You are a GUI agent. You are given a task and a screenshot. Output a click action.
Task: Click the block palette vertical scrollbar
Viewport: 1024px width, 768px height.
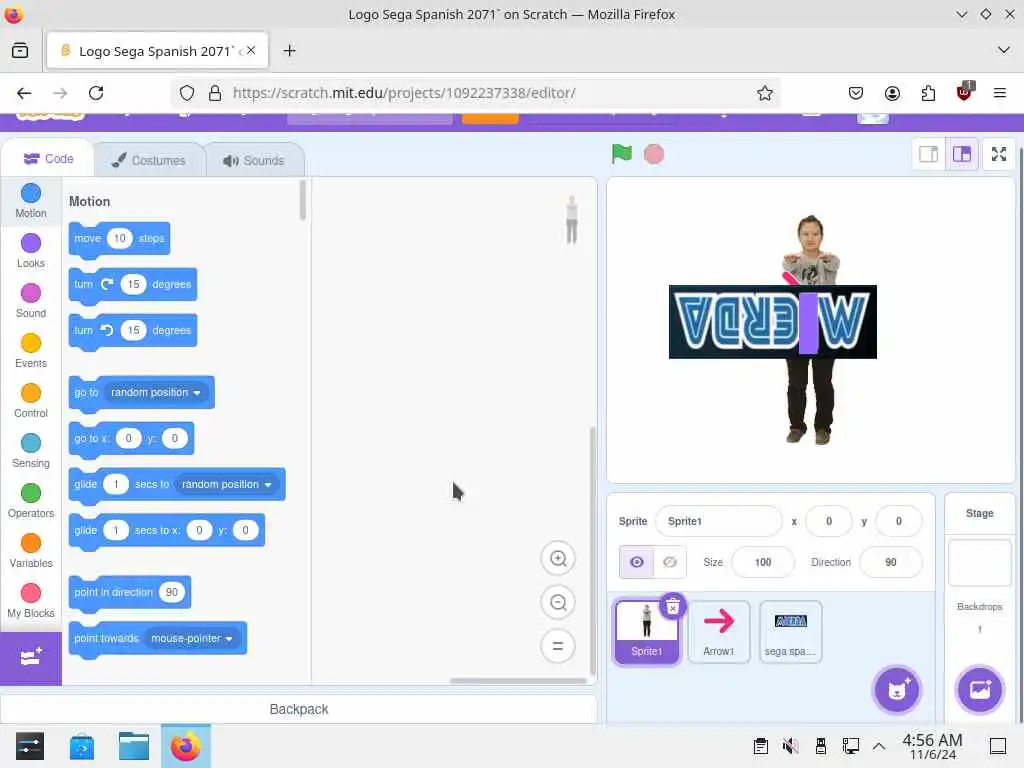[302, 200]
